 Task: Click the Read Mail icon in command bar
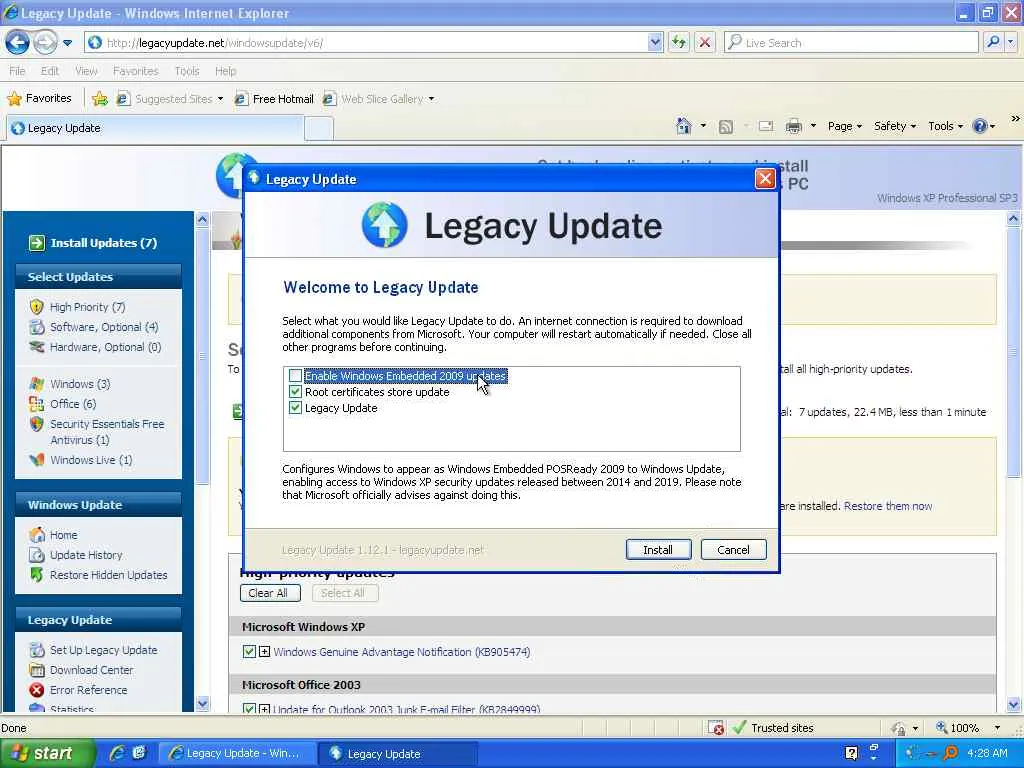[765, 126]
